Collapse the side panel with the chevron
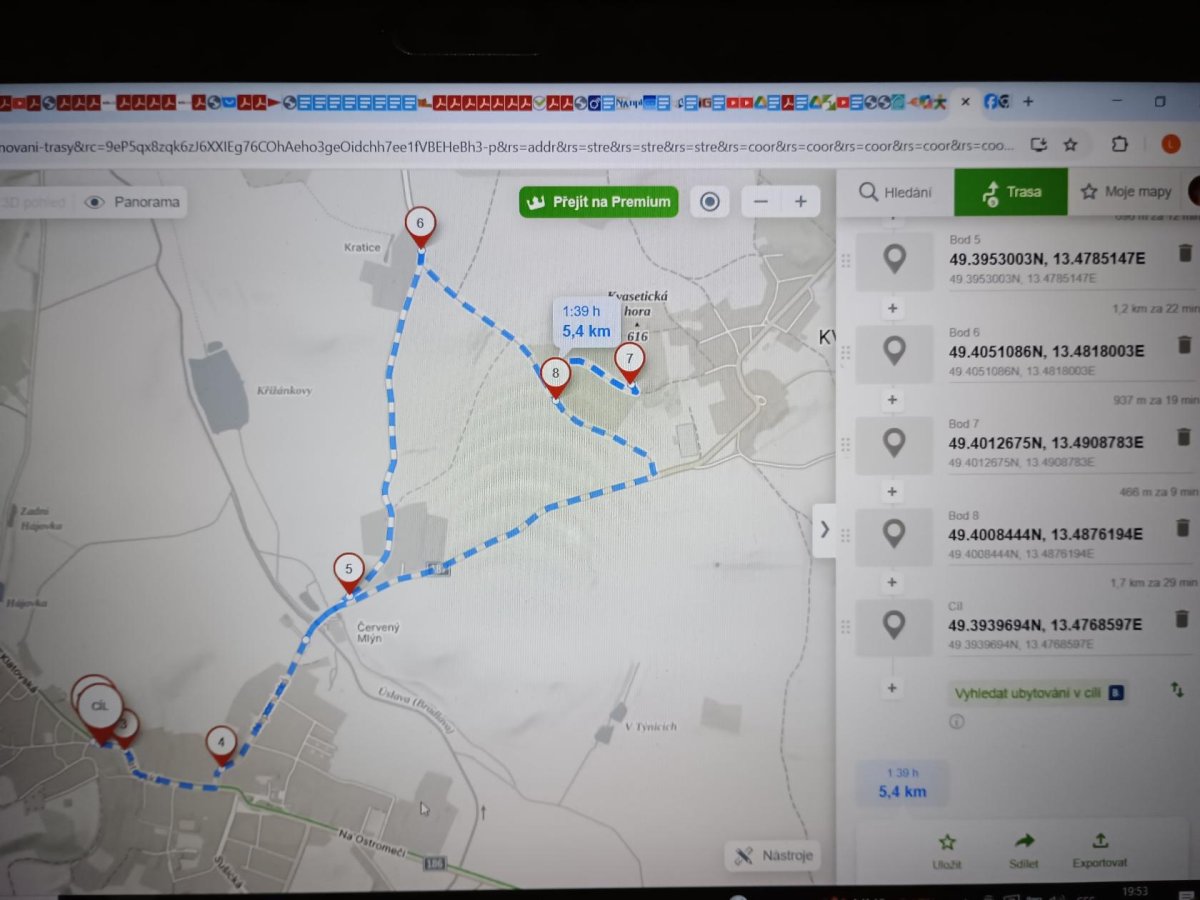Screen dimensions: 1200x900 [x=825, y=529]
